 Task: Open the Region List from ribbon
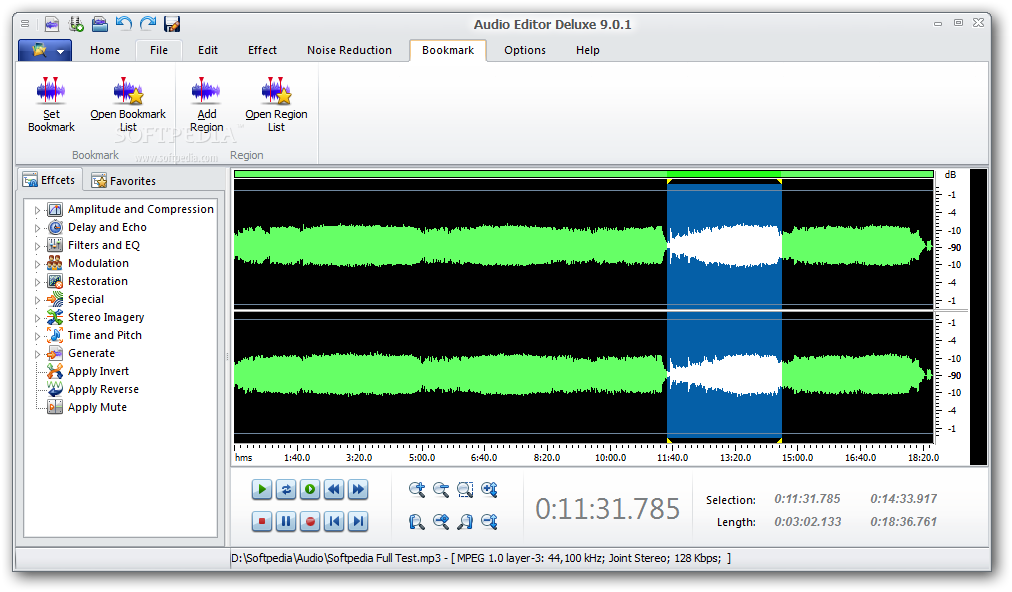pyautogui.click(x=276, y=105)
